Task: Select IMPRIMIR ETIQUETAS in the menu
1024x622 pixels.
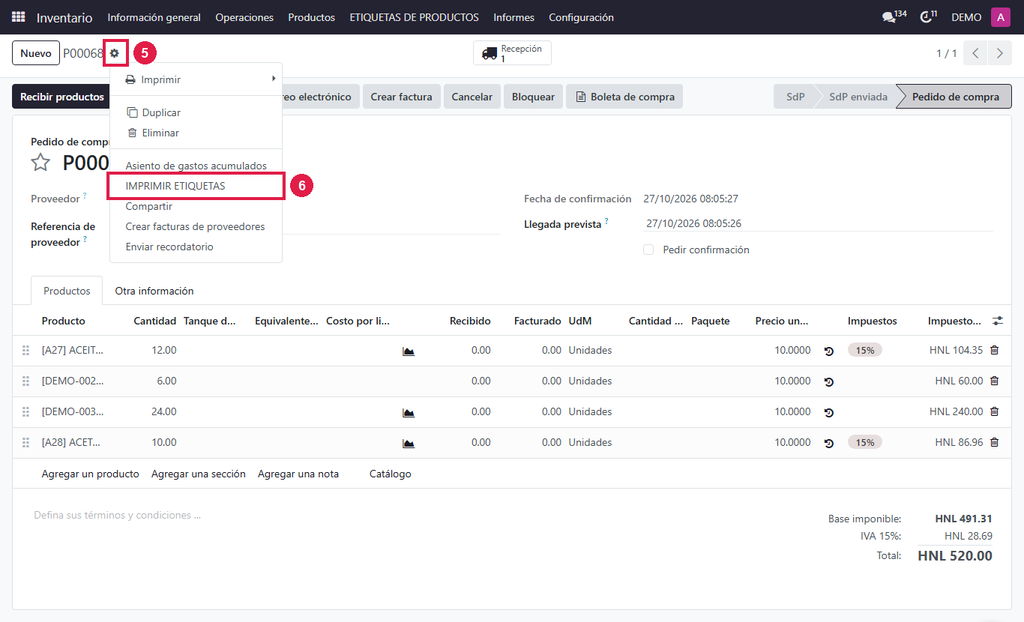Action: tap(196, 186)
